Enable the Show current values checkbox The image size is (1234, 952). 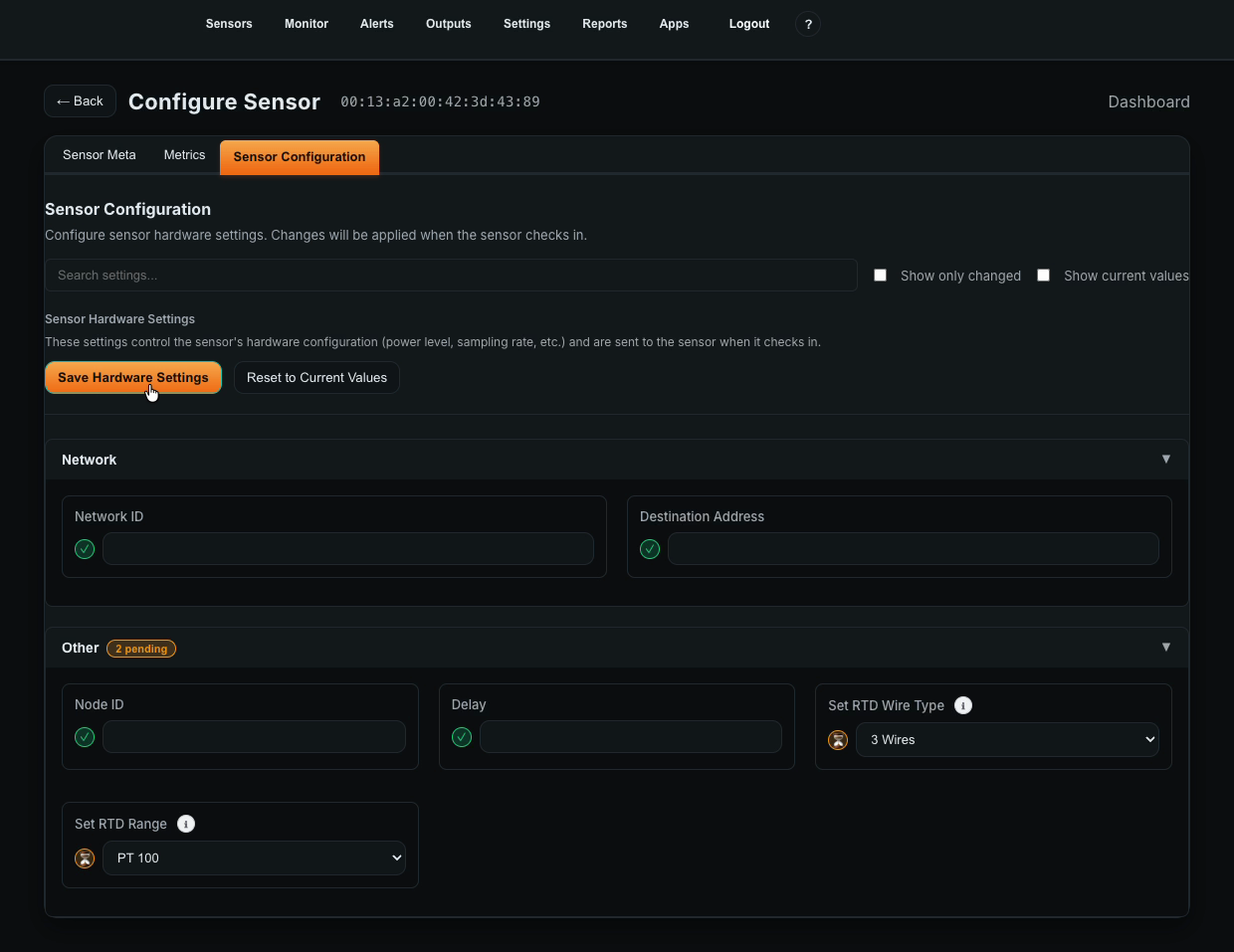1043,275
